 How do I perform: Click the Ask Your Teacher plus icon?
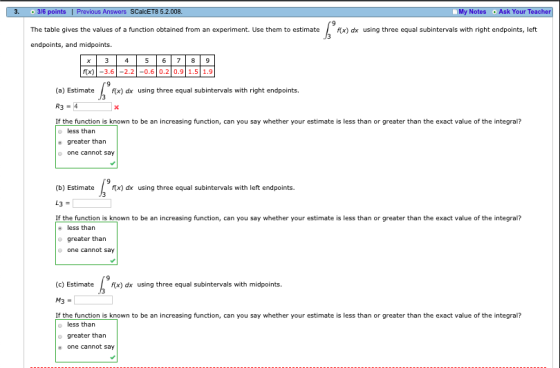494,12
